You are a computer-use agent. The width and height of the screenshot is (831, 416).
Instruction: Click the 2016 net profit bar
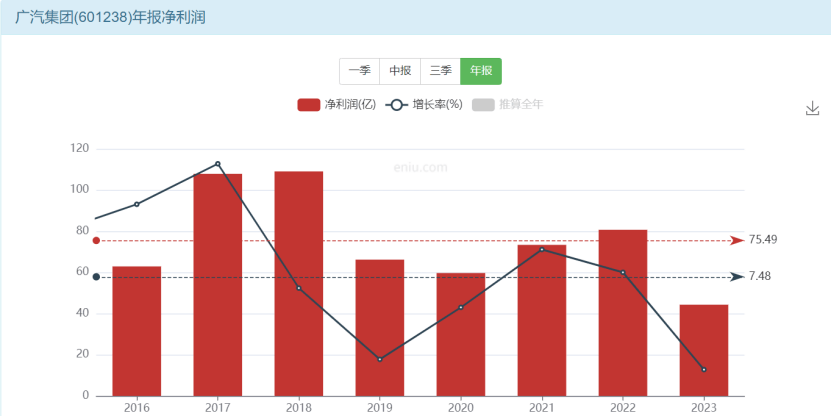tap(137, 331)
